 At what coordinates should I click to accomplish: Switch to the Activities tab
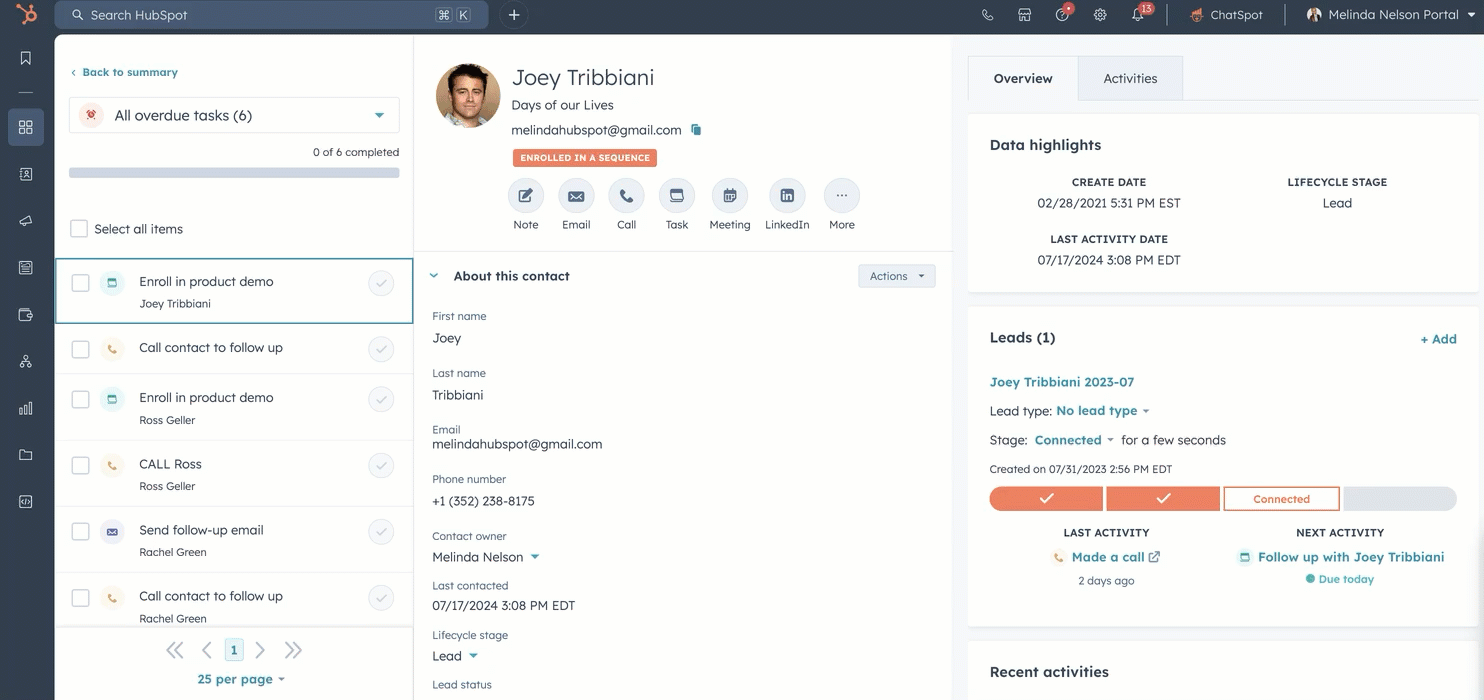tap(1130, 78)
